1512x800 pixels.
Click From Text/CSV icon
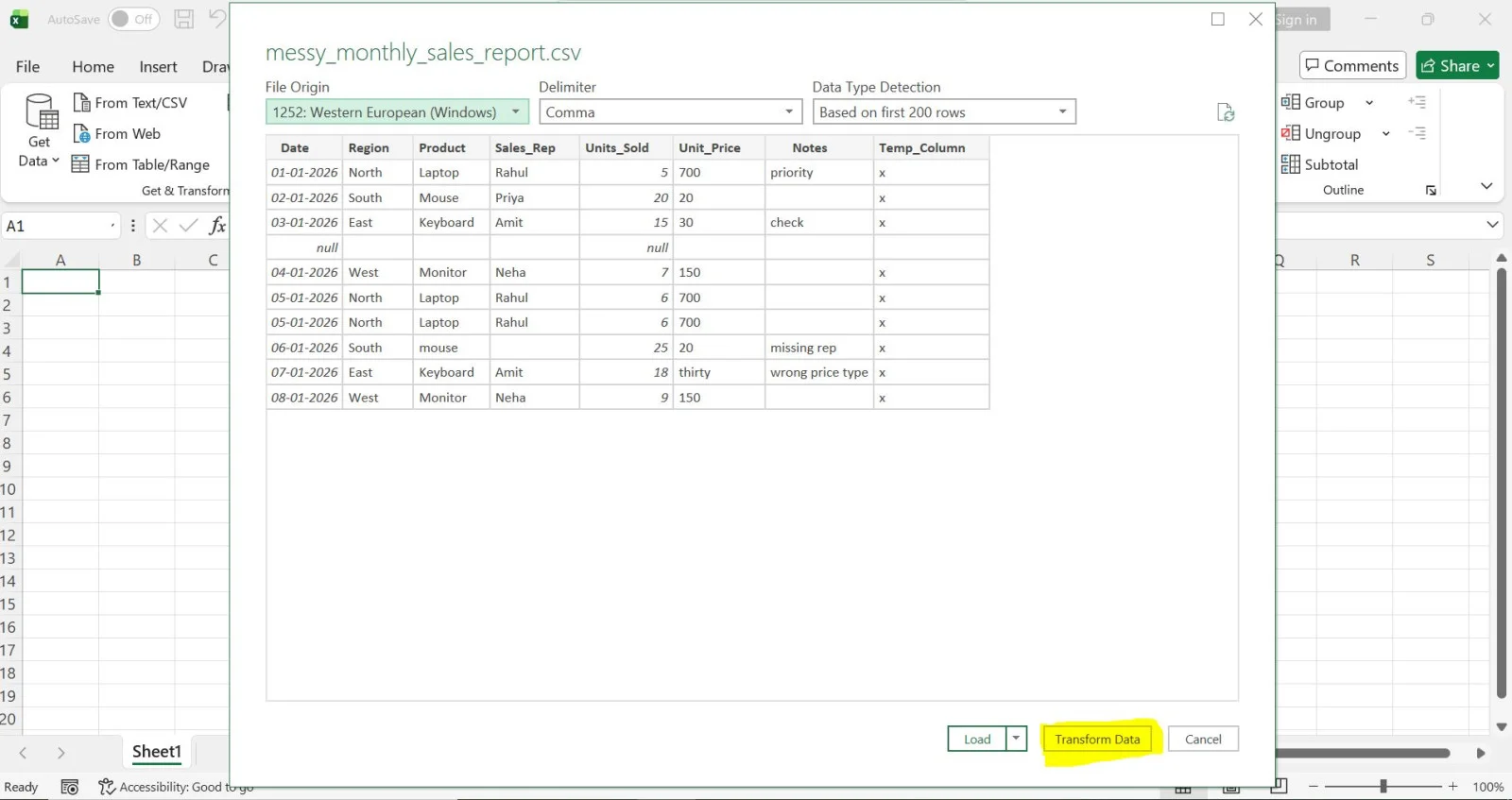click(82, 102)
